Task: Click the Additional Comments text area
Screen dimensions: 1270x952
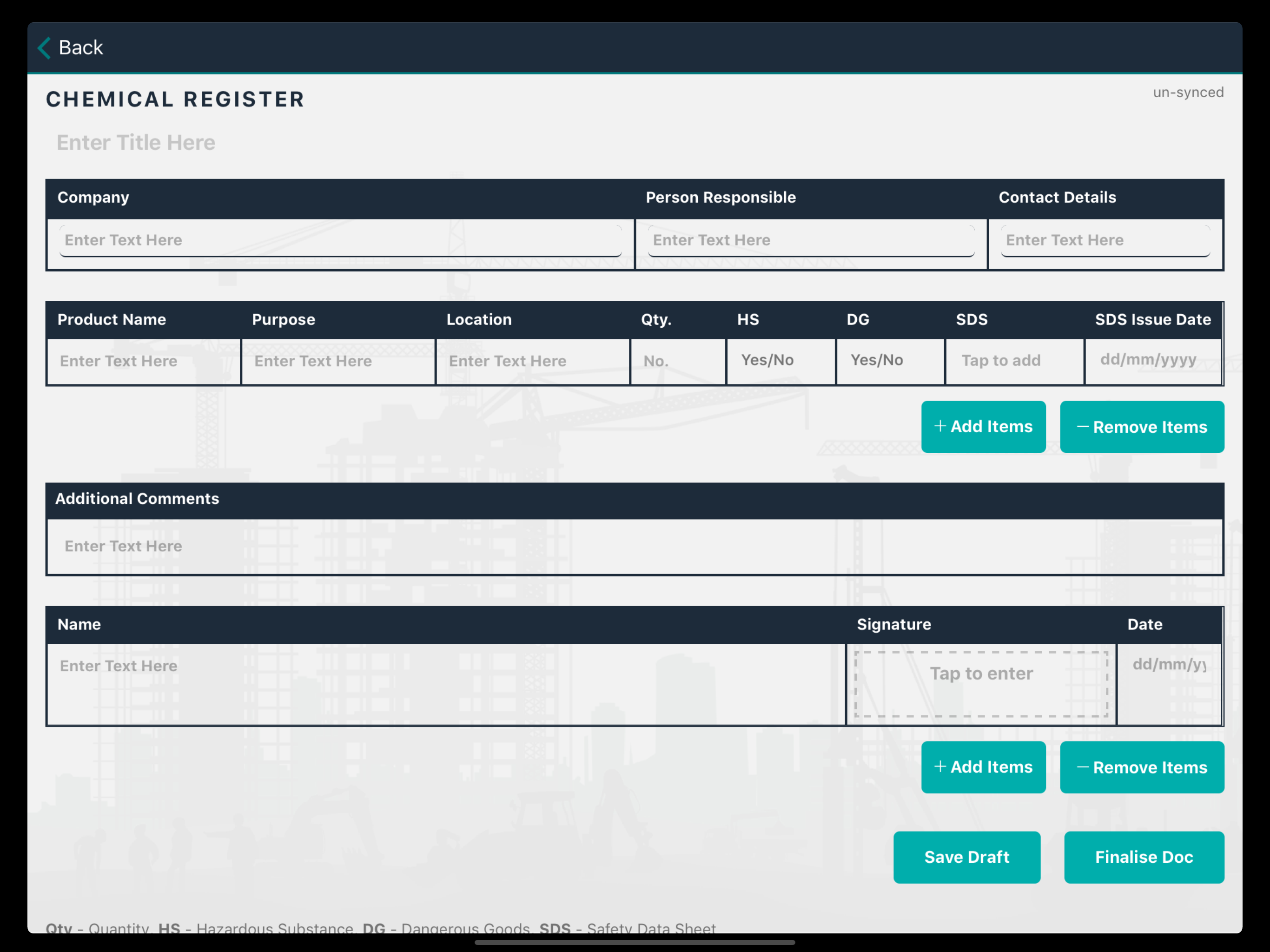Action: [x=635, y=547]
